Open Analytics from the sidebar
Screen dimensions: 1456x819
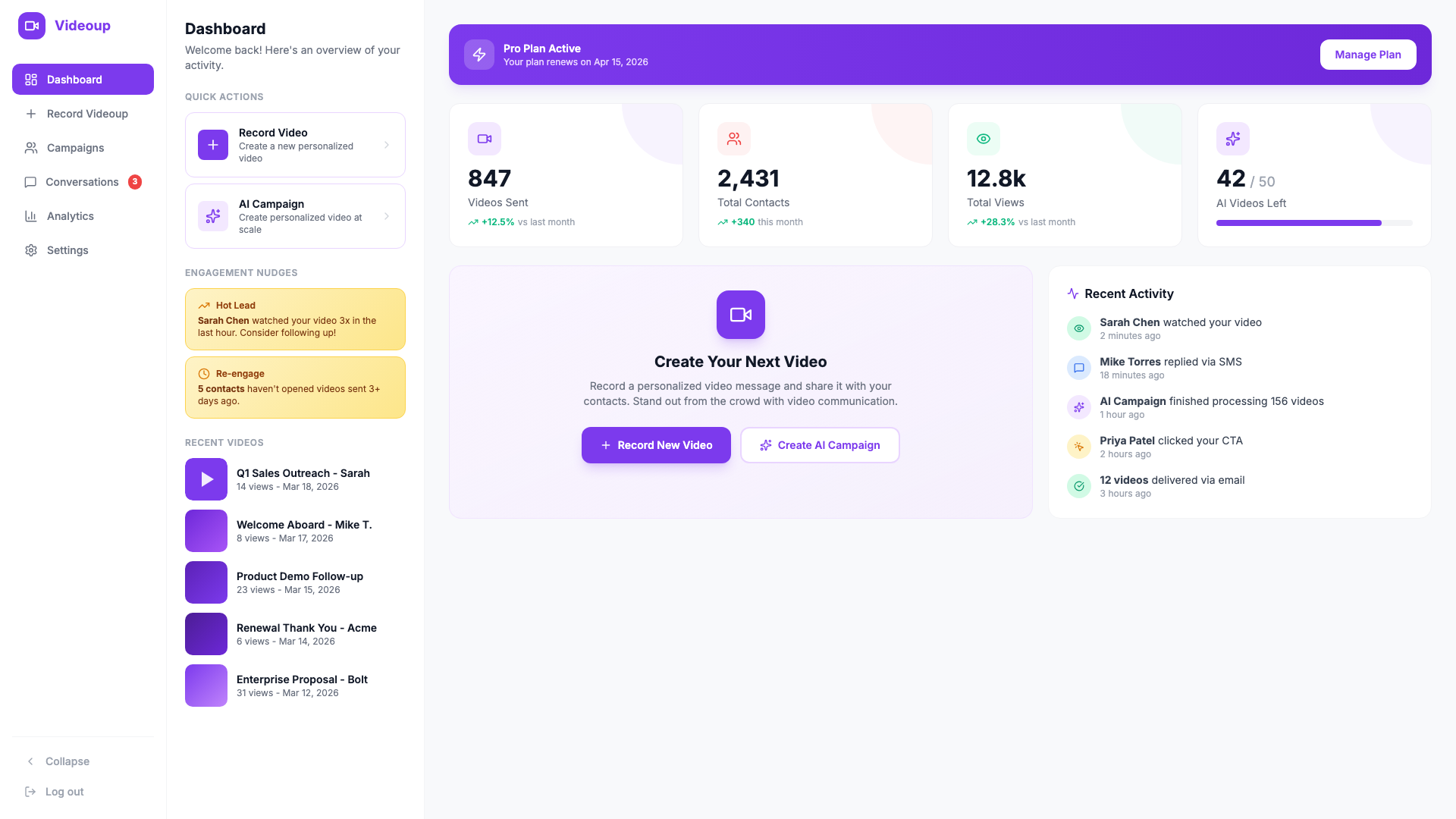(70, 216)
